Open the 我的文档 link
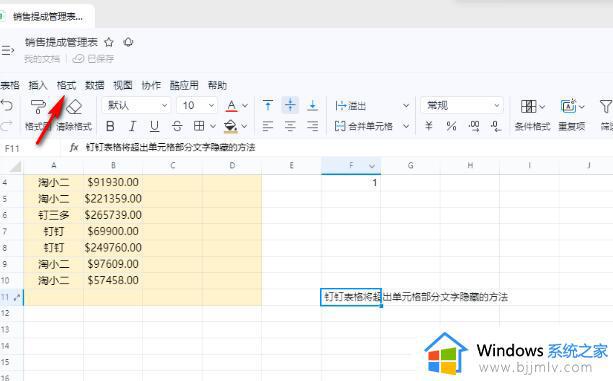 42,59
